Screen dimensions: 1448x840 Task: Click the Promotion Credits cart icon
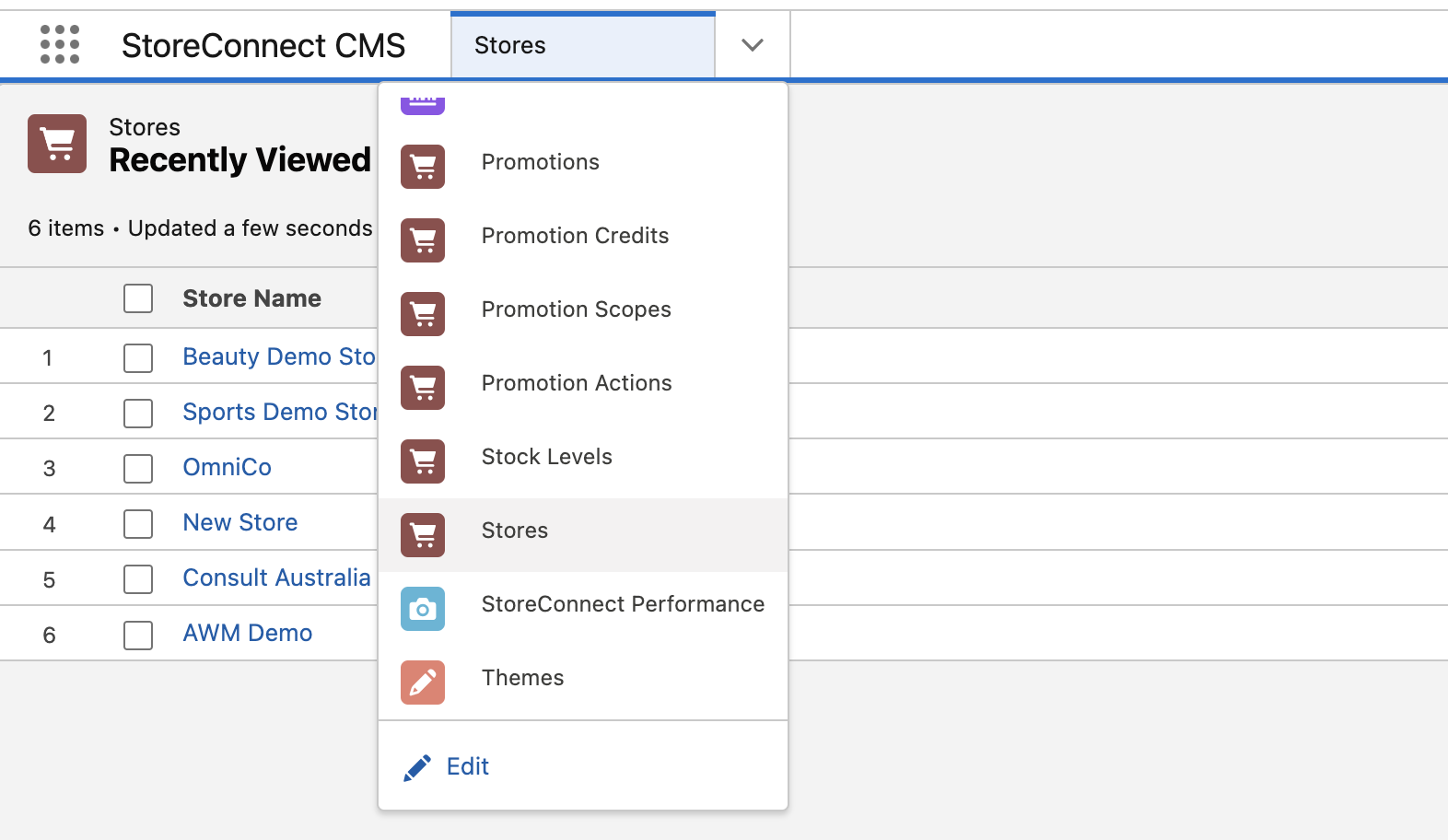(423, 240)
